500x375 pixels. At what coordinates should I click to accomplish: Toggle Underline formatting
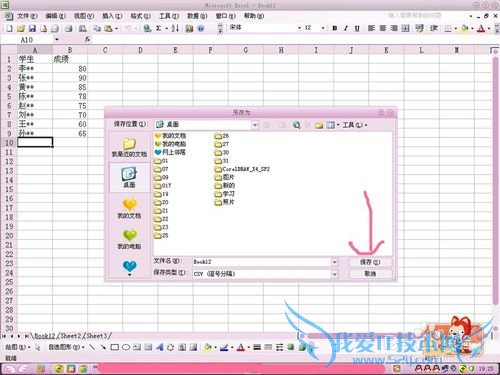357,28
